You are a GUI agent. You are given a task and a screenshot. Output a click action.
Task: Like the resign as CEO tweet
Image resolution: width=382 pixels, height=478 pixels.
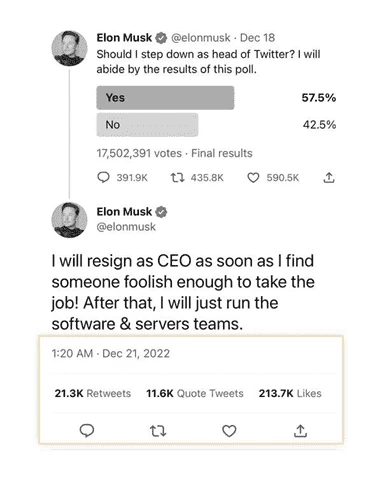pyautogui.click(x=229, y=431)
